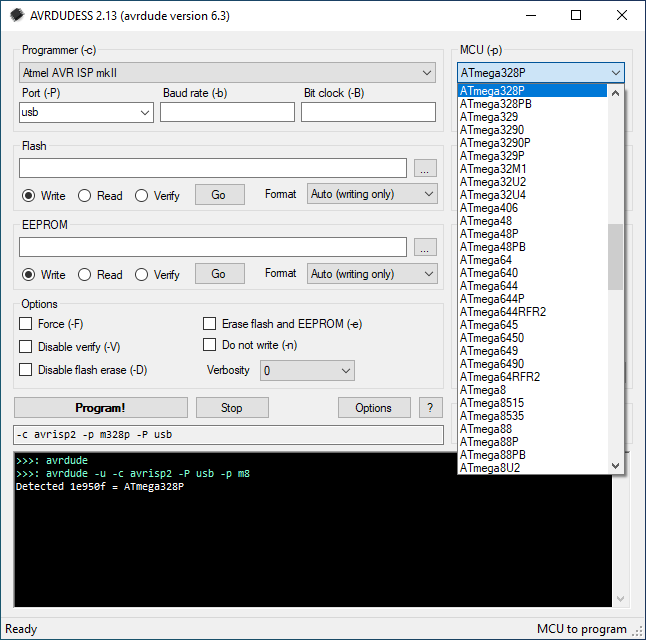Click console output scrollbar down arrow
The height and width of the screenshot is (640, 646).
[x=620, y=599]
